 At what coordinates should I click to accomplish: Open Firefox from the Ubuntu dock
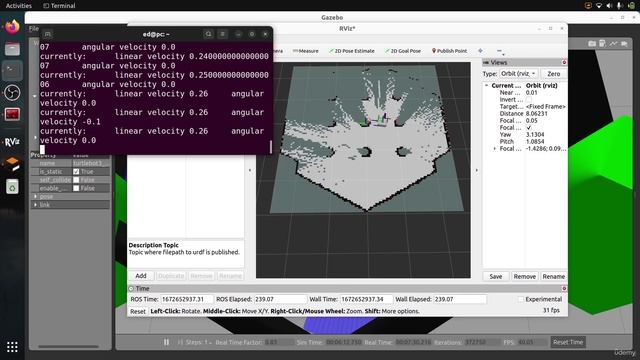12,27
